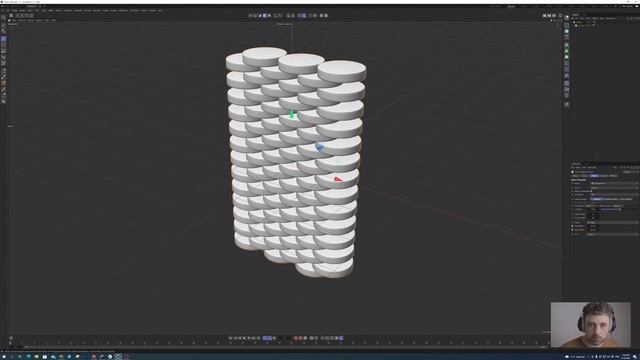Open the View menu of the viewport
The height and width of the screenshot is (360, 640).
(14, 20)
